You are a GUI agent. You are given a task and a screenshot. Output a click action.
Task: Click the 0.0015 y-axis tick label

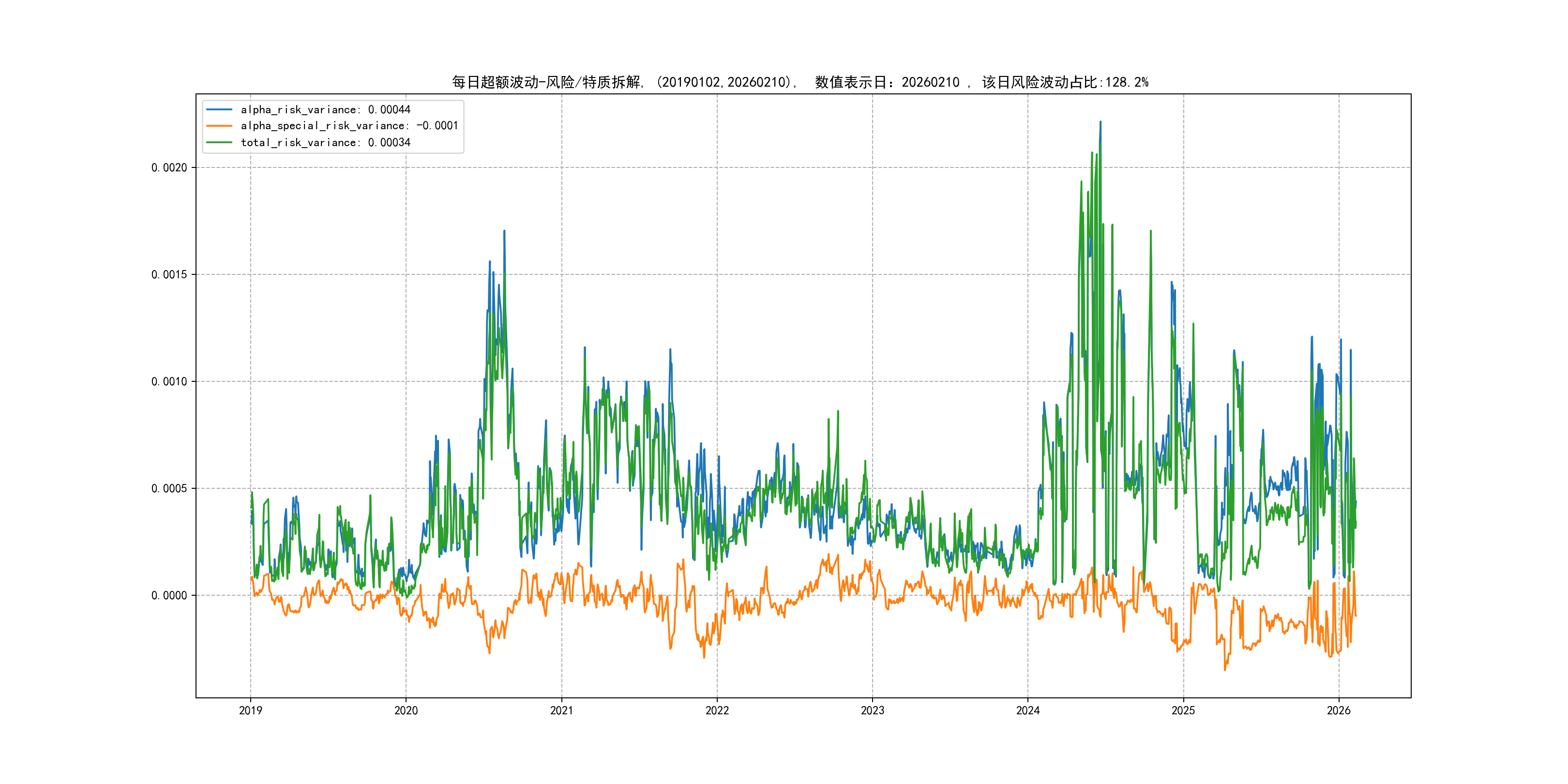point(169,274)
